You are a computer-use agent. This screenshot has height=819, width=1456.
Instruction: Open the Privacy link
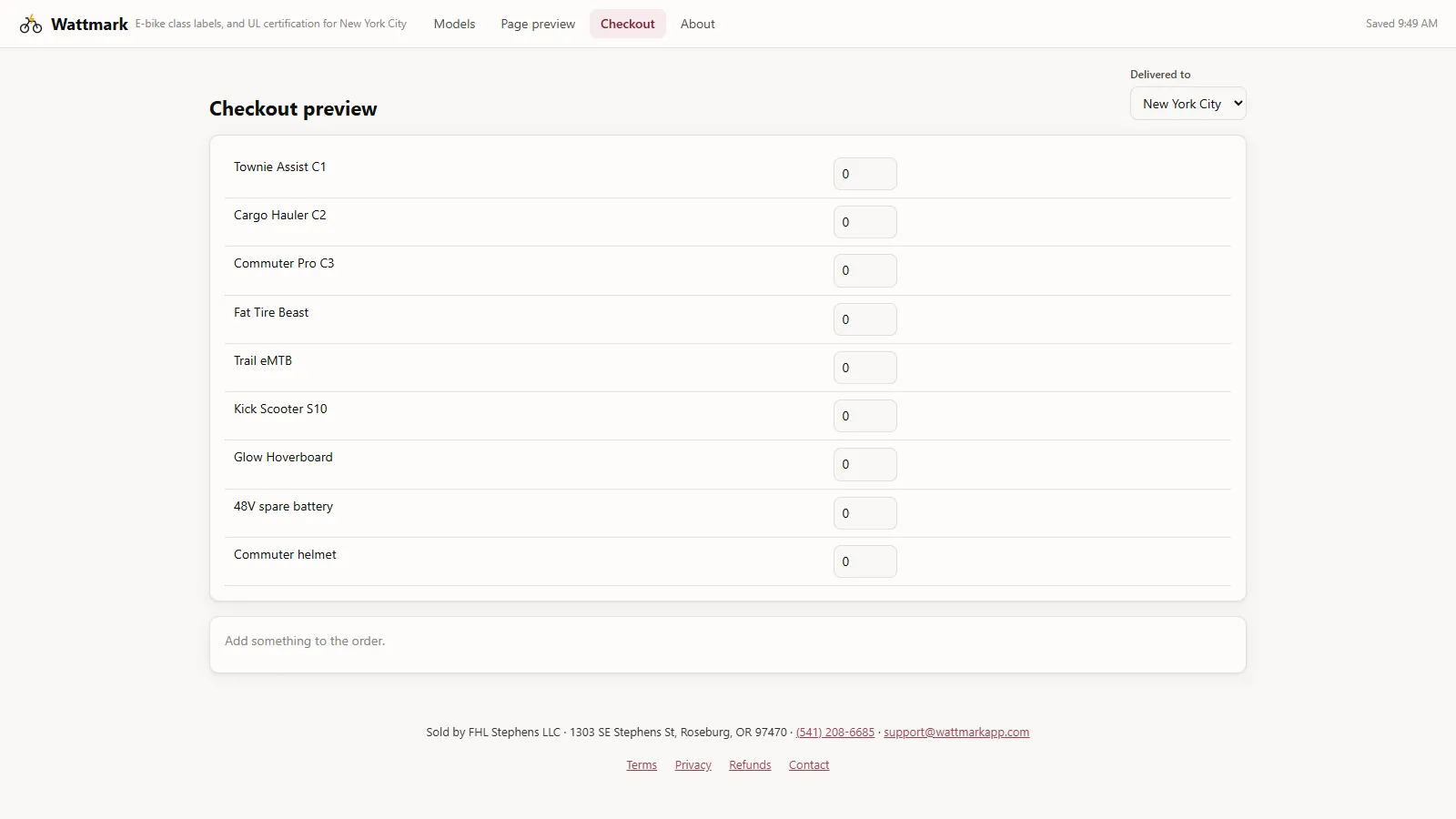click(x=693, y=765)
